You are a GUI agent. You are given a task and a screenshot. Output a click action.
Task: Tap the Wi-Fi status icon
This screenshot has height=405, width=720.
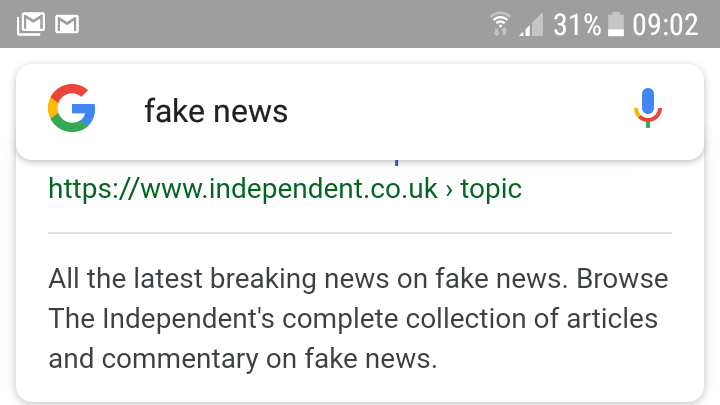500,23
